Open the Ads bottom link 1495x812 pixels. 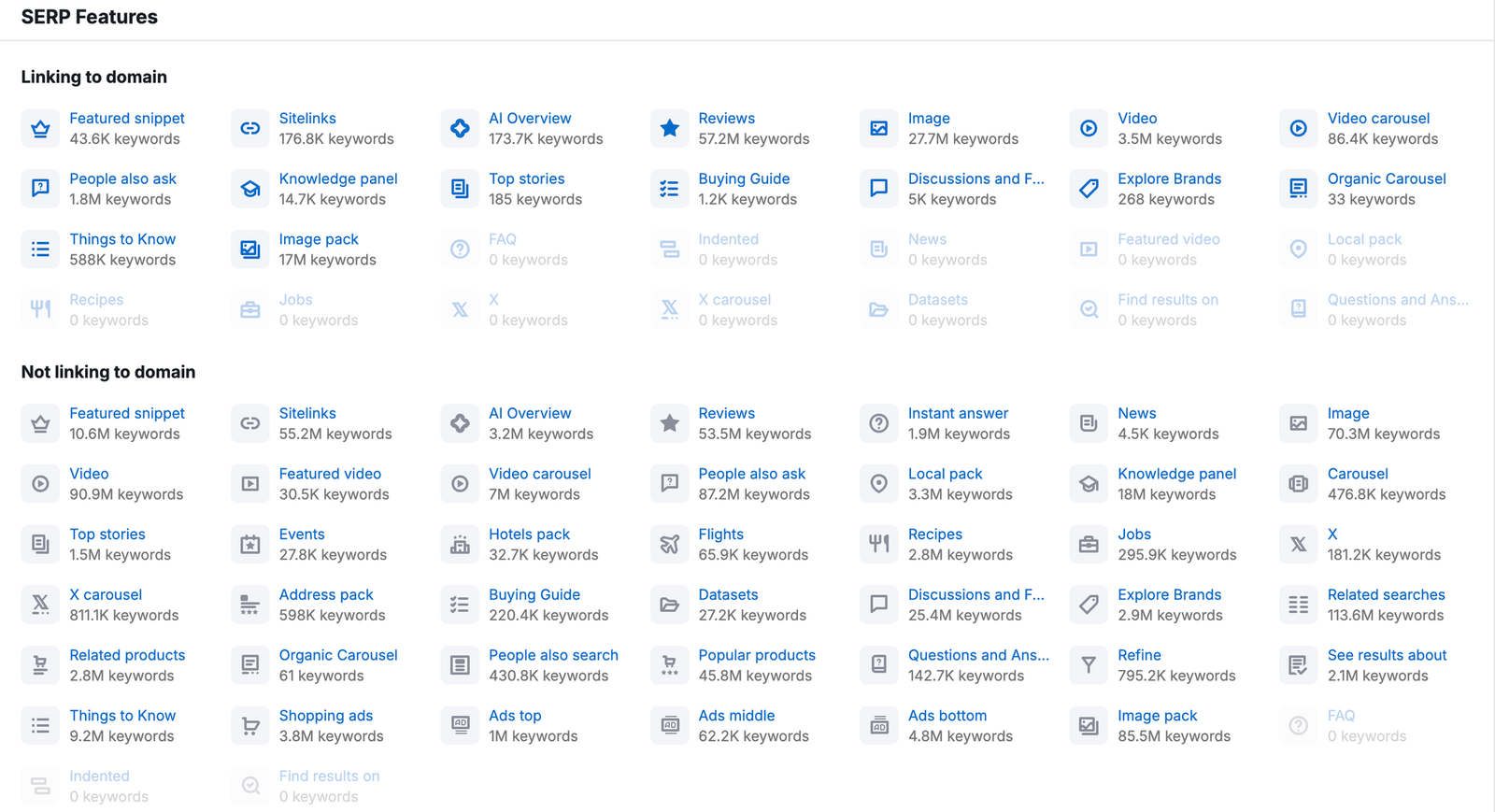pos(947,716)
